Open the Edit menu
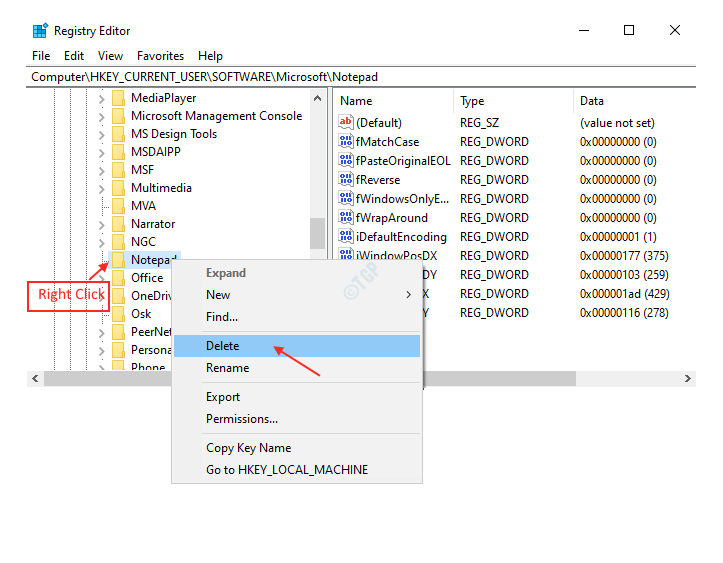The height and width of the screenshot is (563, 723). click(74, 56)
